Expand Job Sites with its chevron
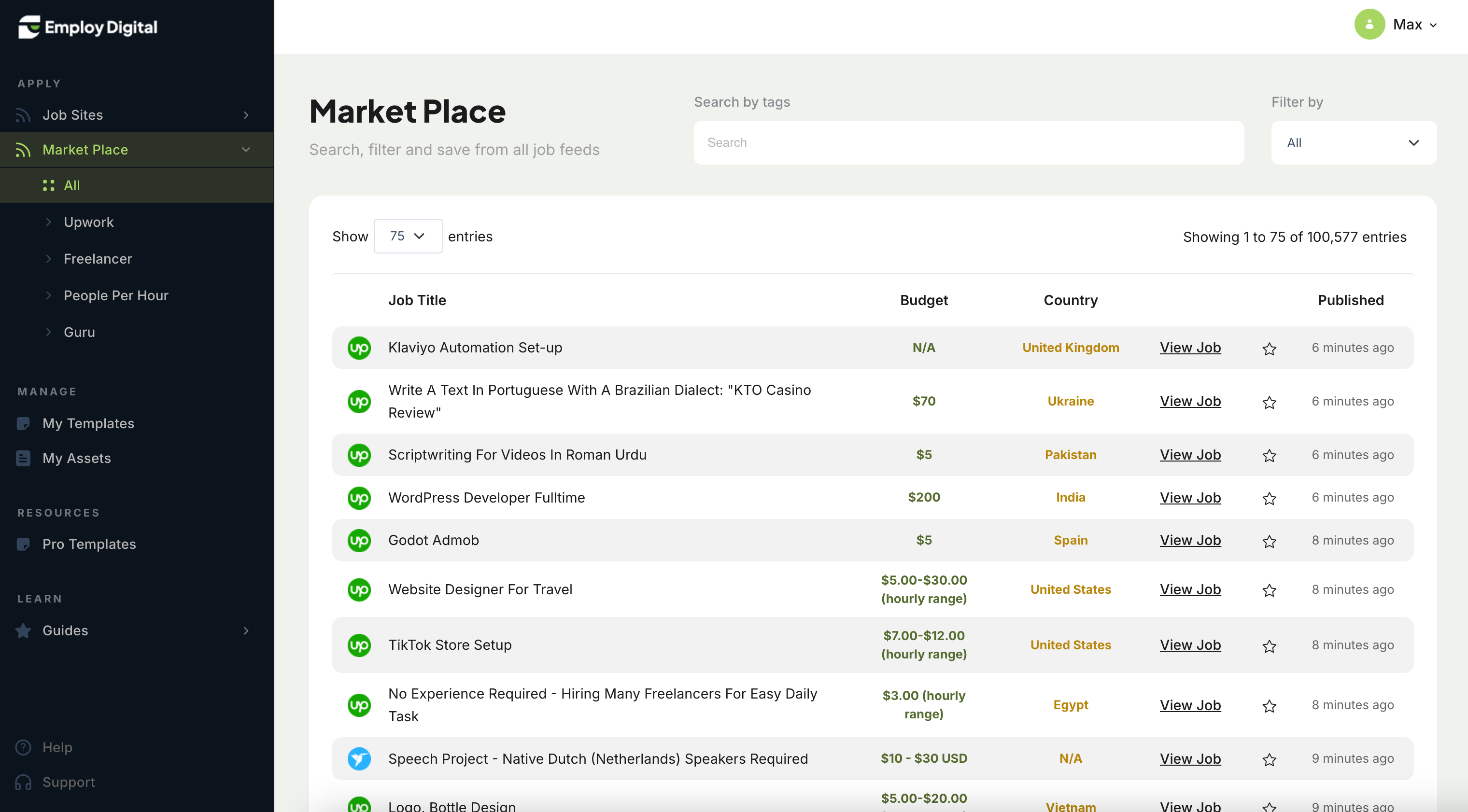Screen dimensions: 1468x812 246,115
